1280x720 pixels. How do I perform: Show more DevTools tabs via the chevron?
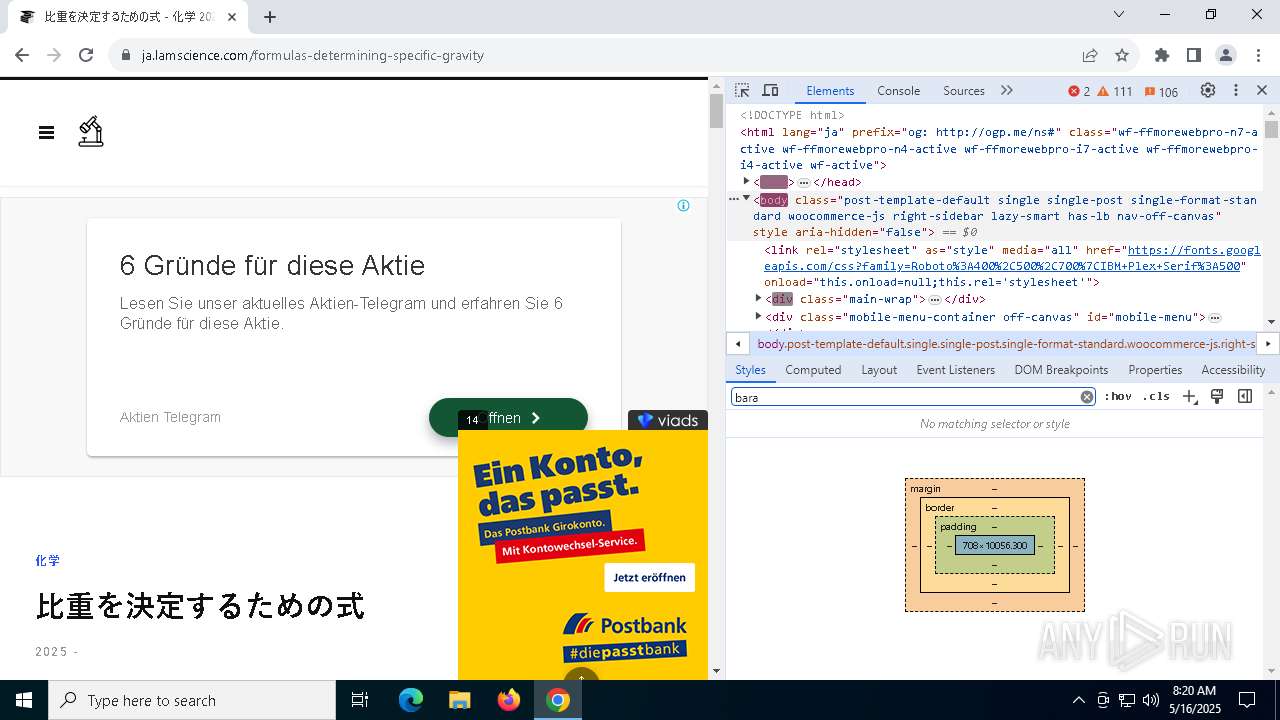(1007, 90)
